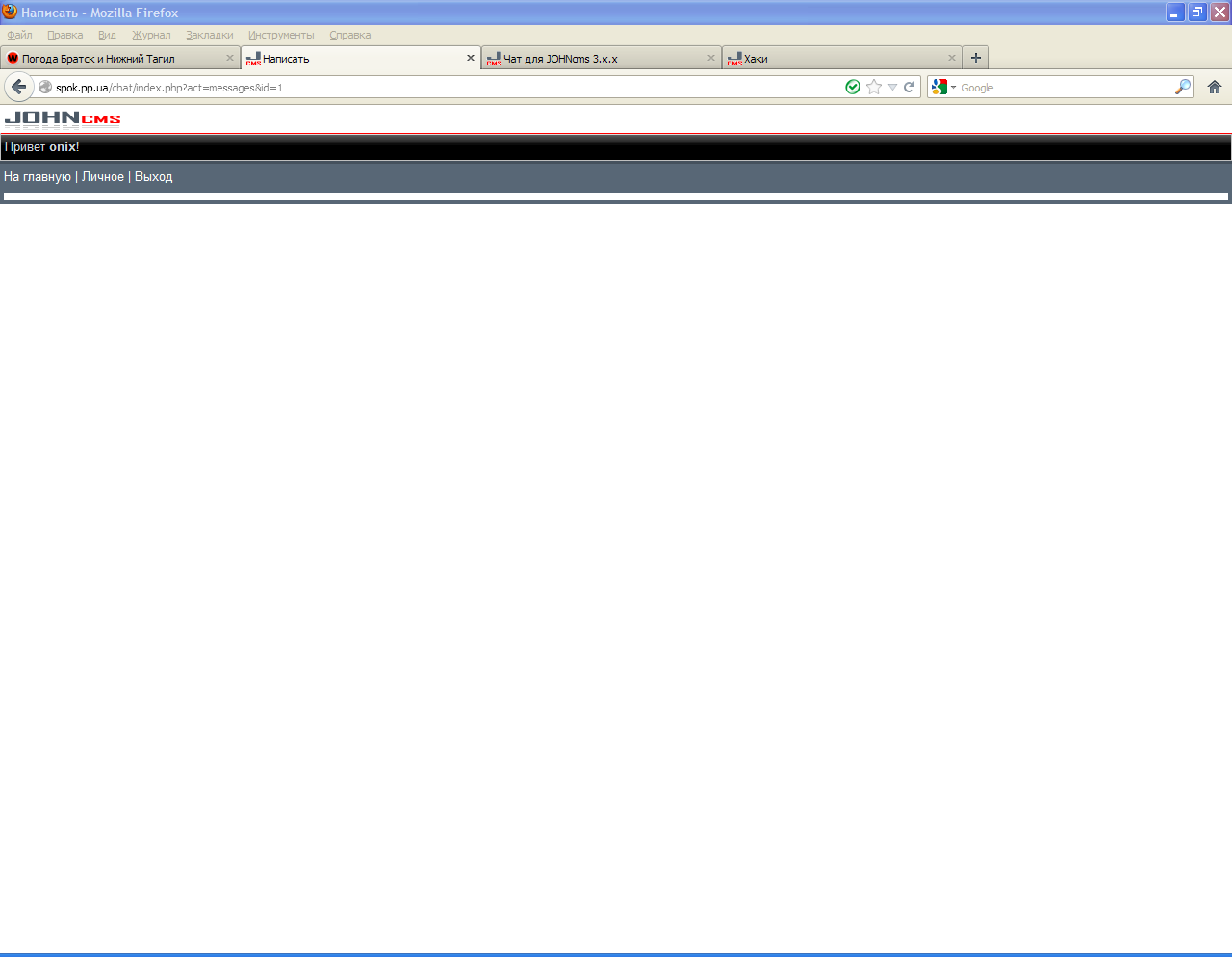This screenshot has height=957, width=1232.
Task: Click the Firefox icon in the title bar
Action: pos(10,12)
